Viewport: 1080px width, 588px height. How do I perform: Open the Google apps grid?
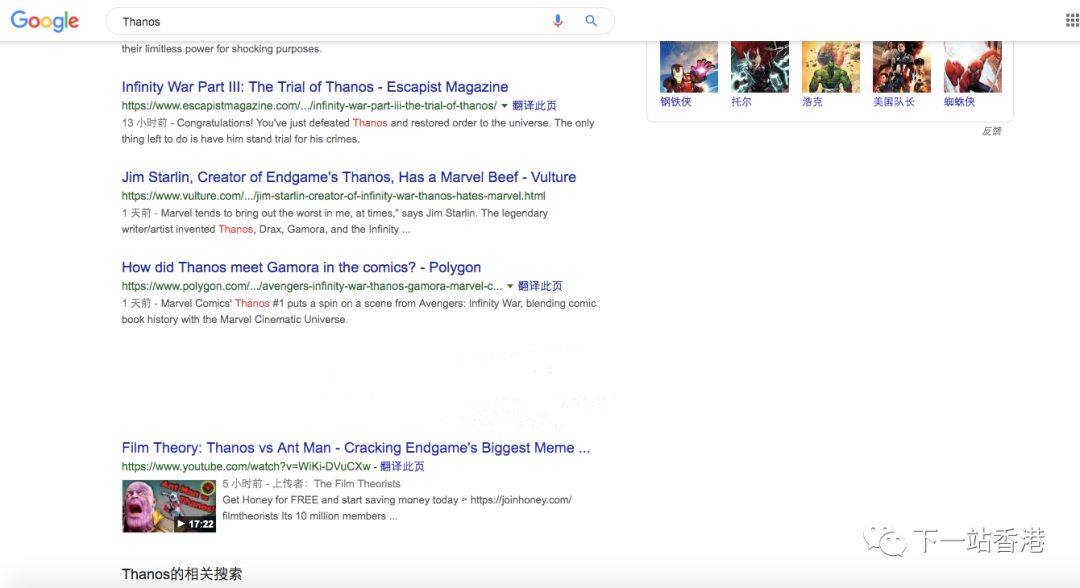tap(1072, 21)
